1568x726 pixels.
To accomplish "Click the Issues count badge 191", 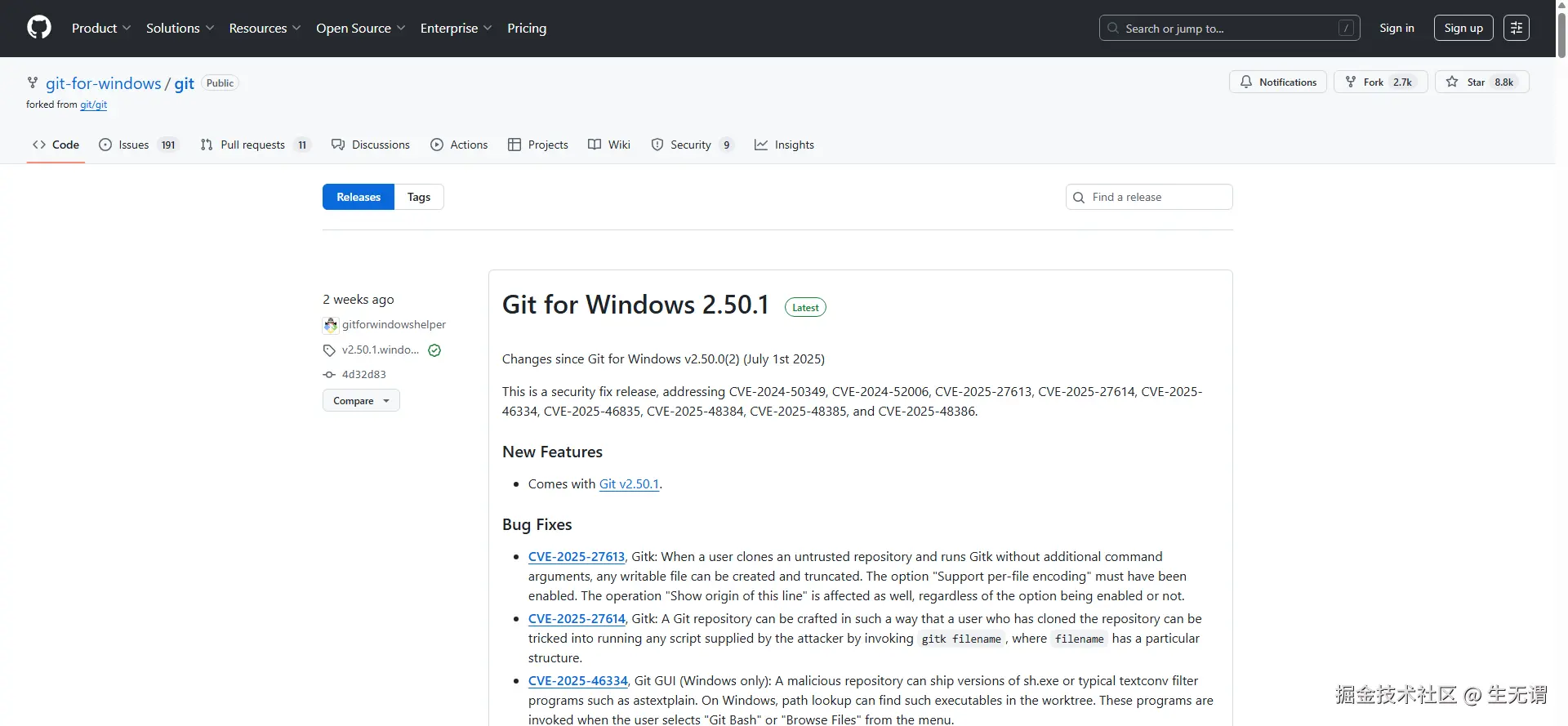I will coord(168,145).
